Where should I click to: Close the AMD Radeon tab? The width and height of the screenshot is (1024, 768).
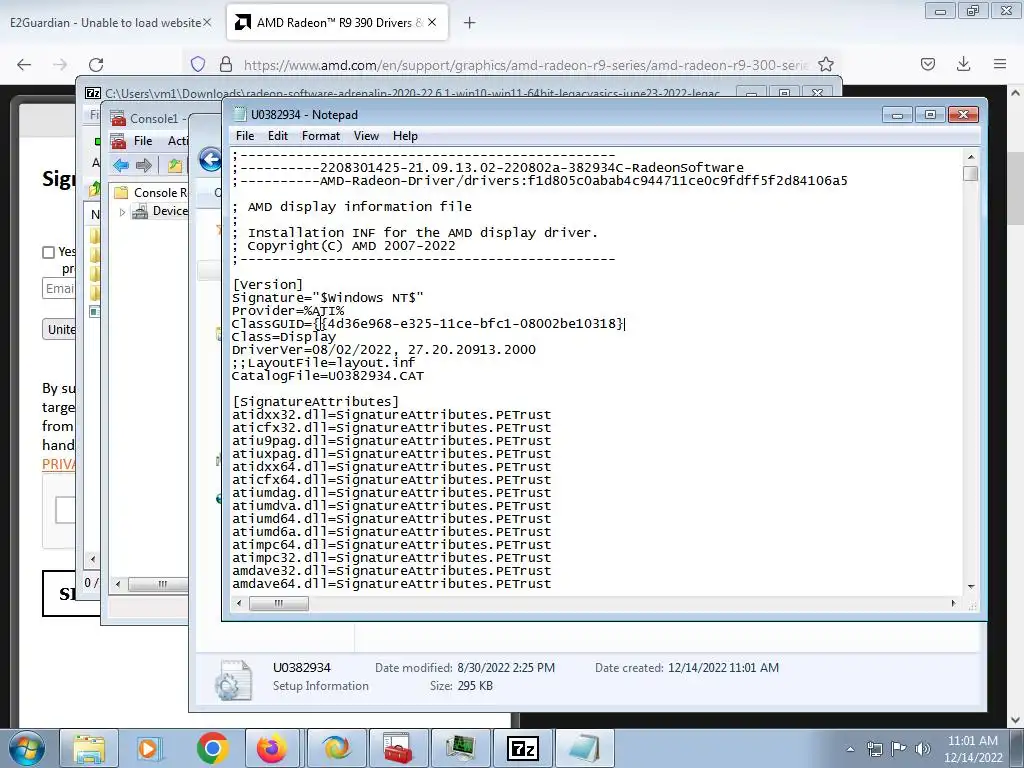click(x=432, y=23)
